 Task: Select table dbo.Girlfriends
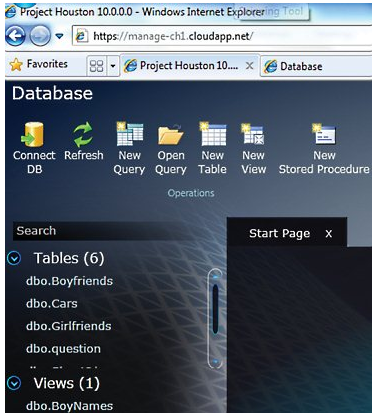[x=69, y=326]
